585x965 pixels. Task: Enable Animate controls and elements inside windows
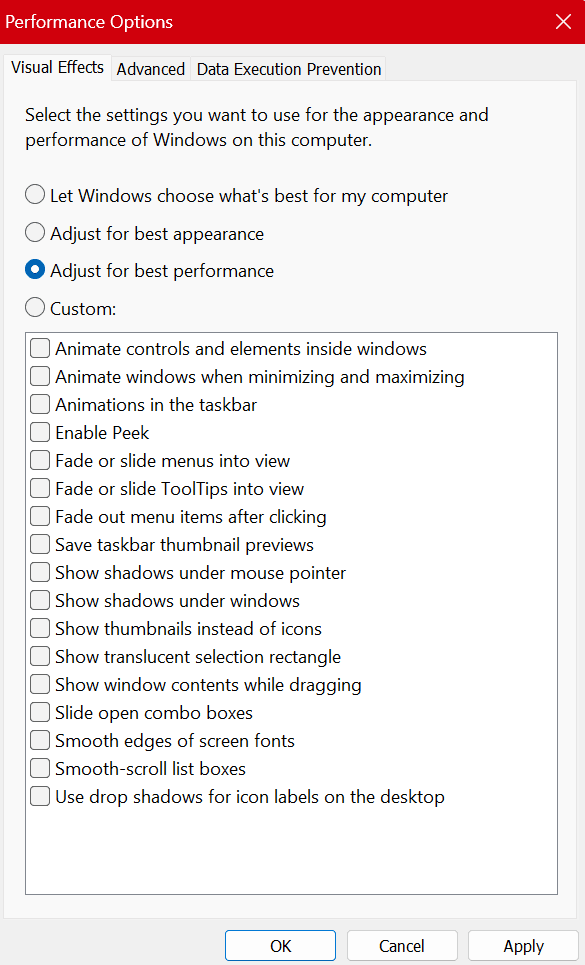[39, 348]
